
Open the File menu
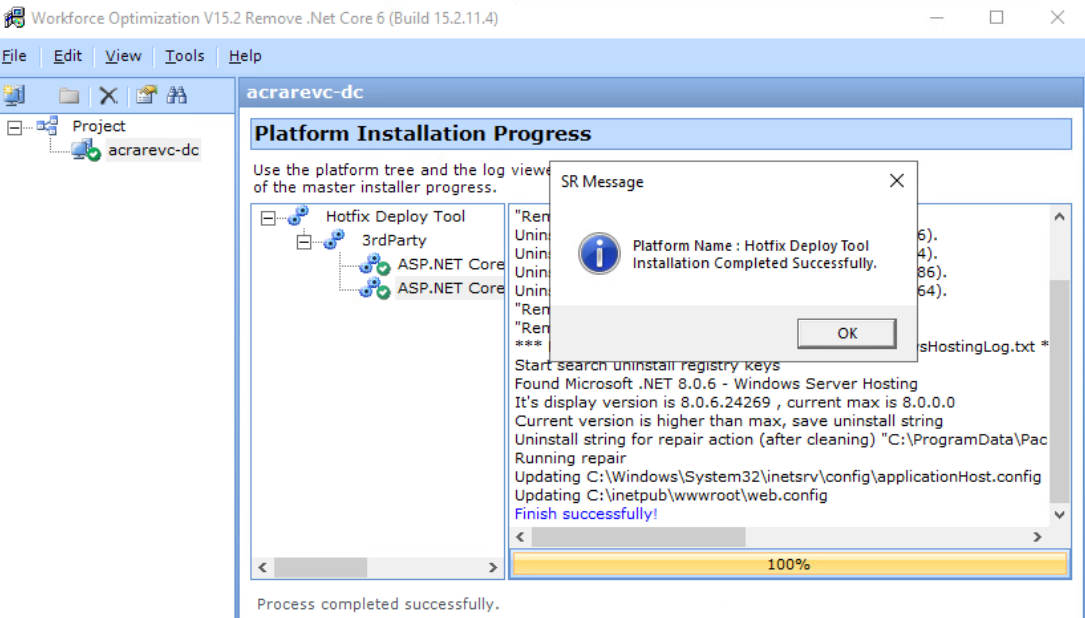pos(14,56)
